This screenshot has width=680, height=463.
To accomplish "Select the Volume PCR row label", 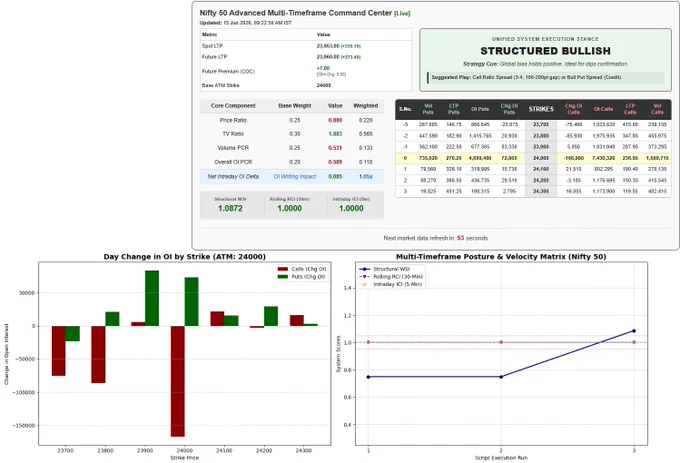I will 233,148.
